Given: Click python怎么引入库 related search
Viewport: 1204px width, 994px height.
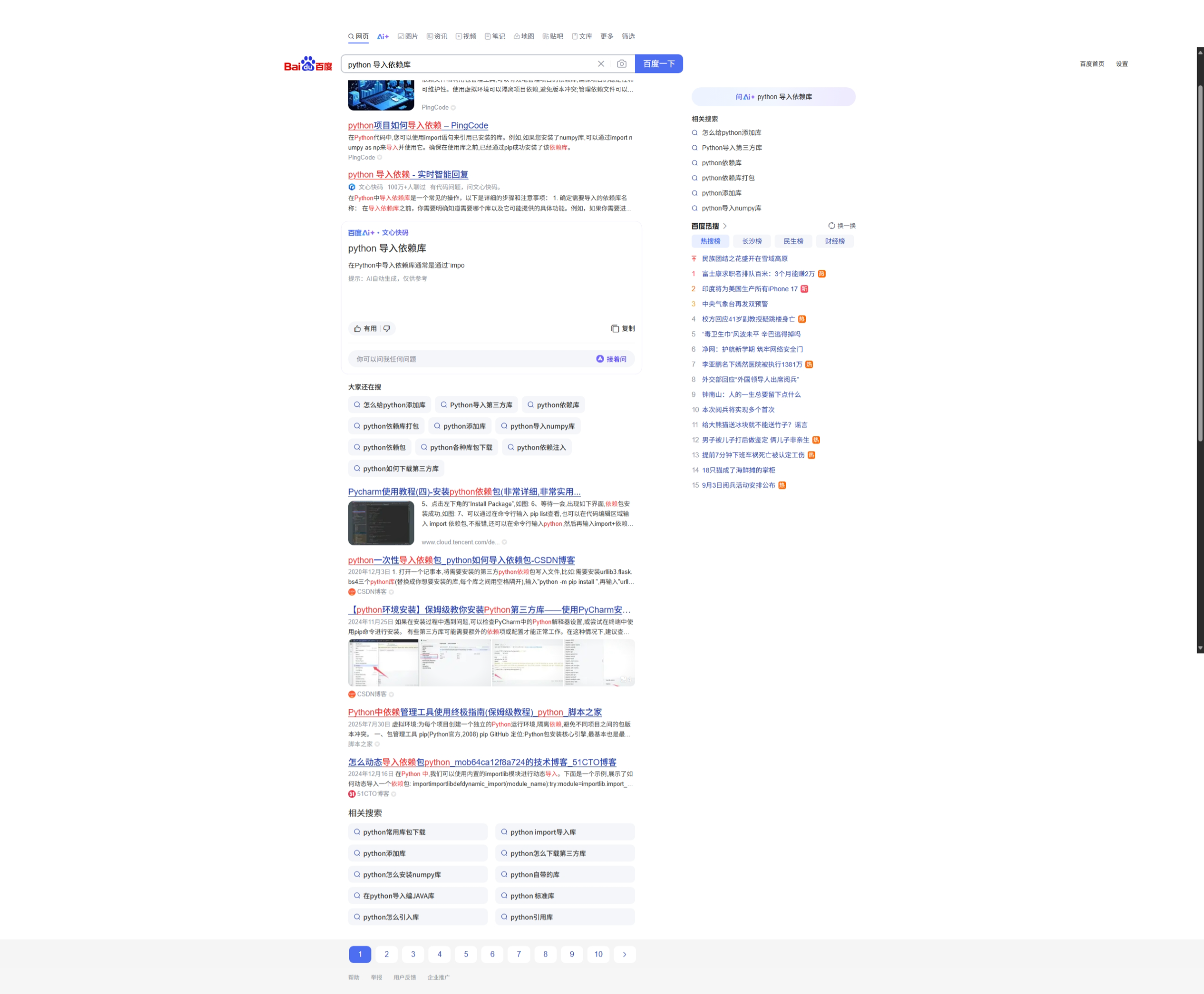Looking at the screenshot, I should pyautogui.click(x=418, y=917).
